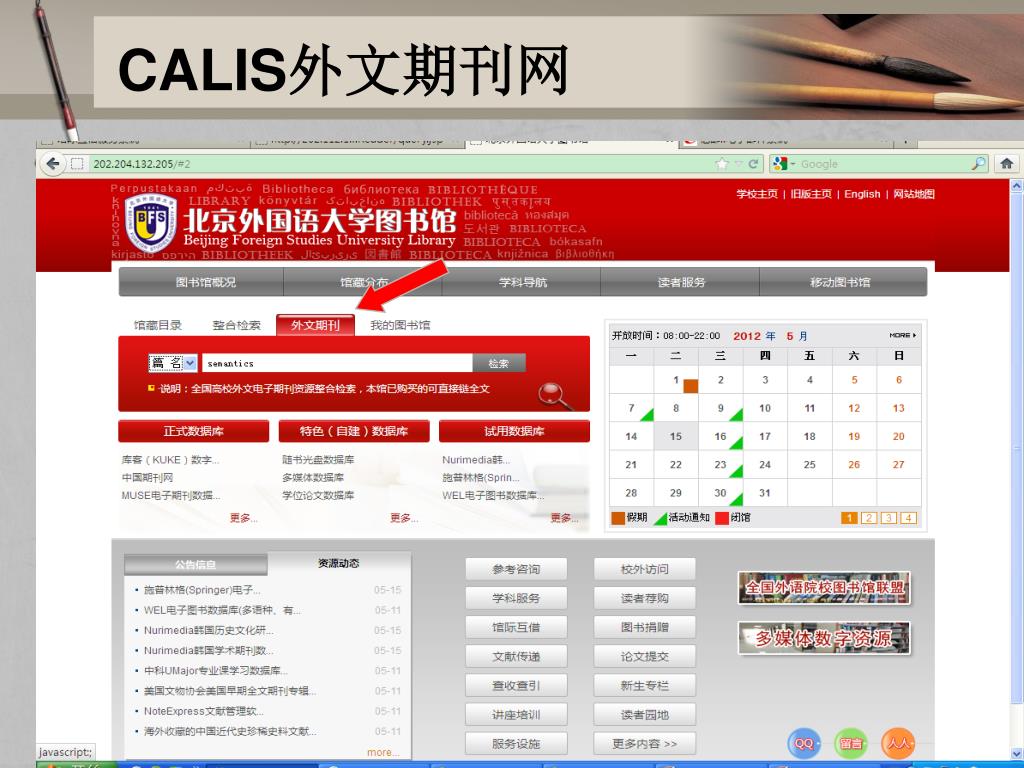Switch to the 公告信息 tab
1024x768 pixels.
click(x=195, y=564)
